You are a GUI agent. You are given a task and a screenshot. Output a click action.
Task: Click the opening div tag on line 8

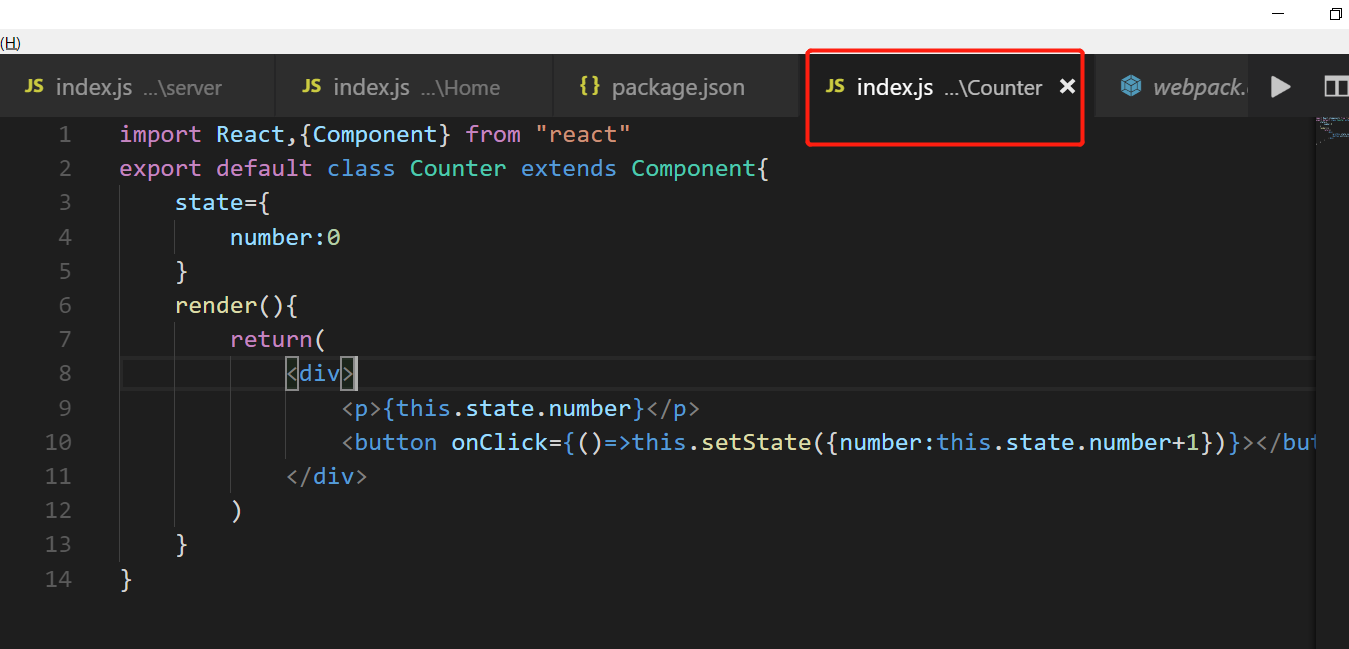(x=320, y=374)
